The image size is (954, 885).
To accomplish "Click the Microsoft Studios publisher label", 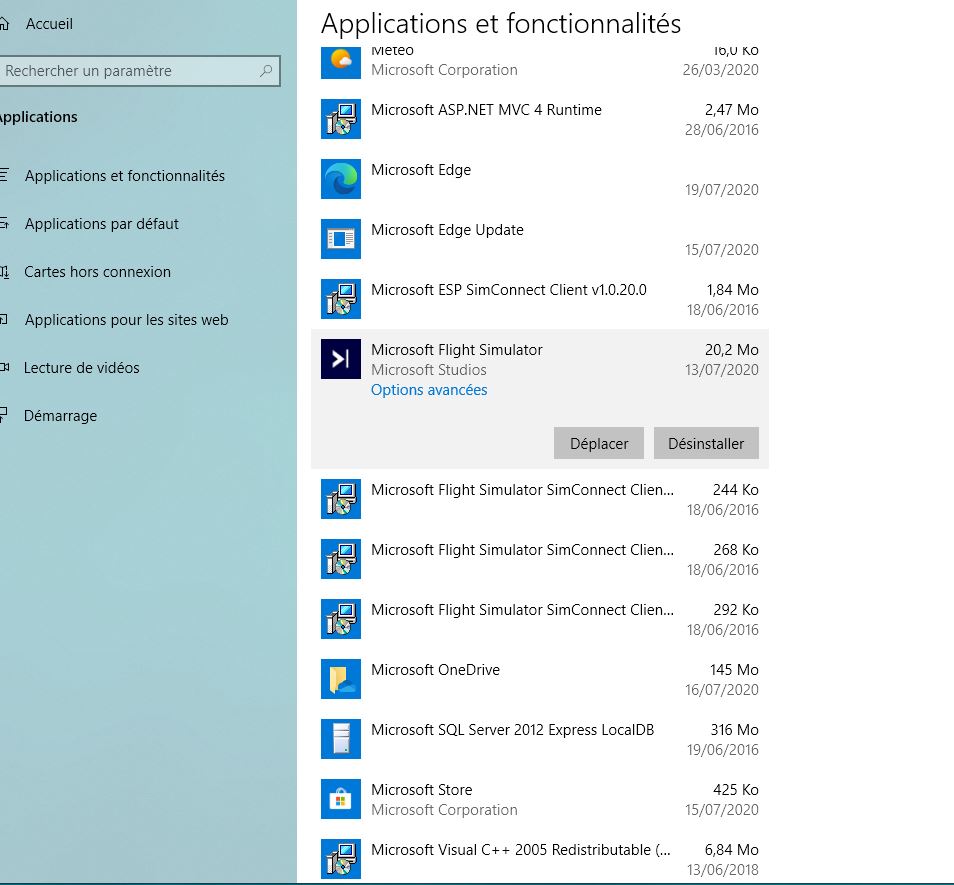I will pyautogui.click(x=429, y=370).
